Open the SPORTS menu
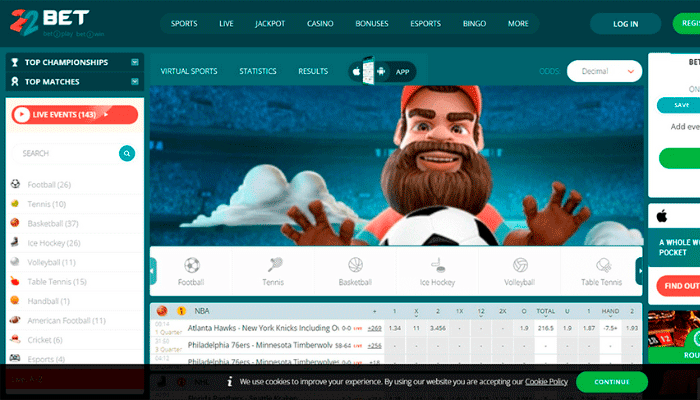 184,24
